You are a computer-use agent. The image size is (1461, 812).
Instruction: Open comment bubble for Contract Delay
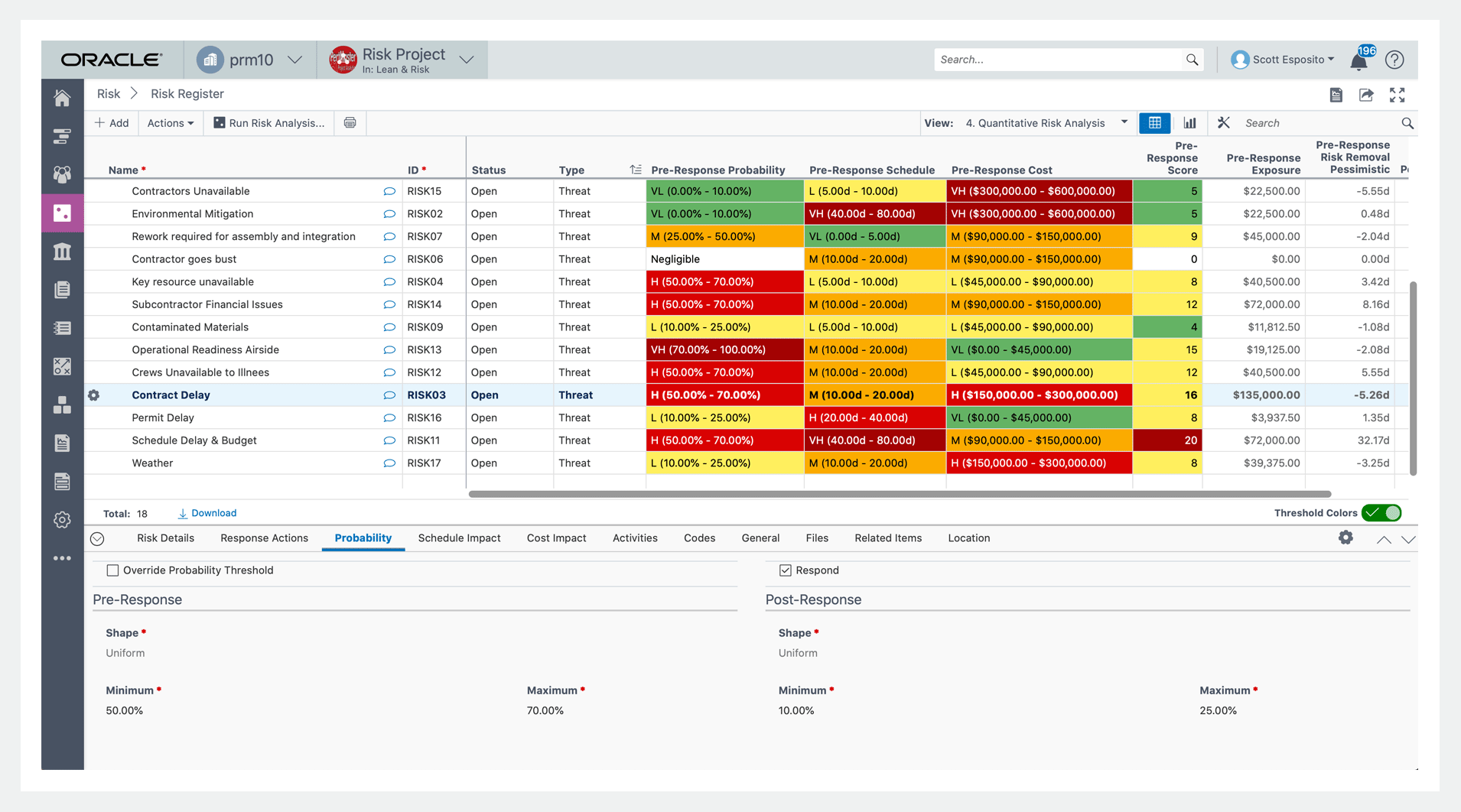389,395
